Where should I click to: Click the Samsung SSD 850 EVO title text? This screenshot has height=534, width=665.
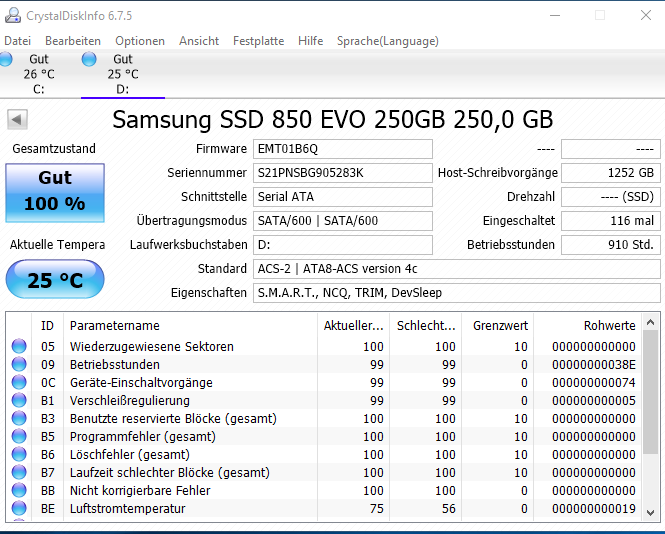(x=332, y=119)
